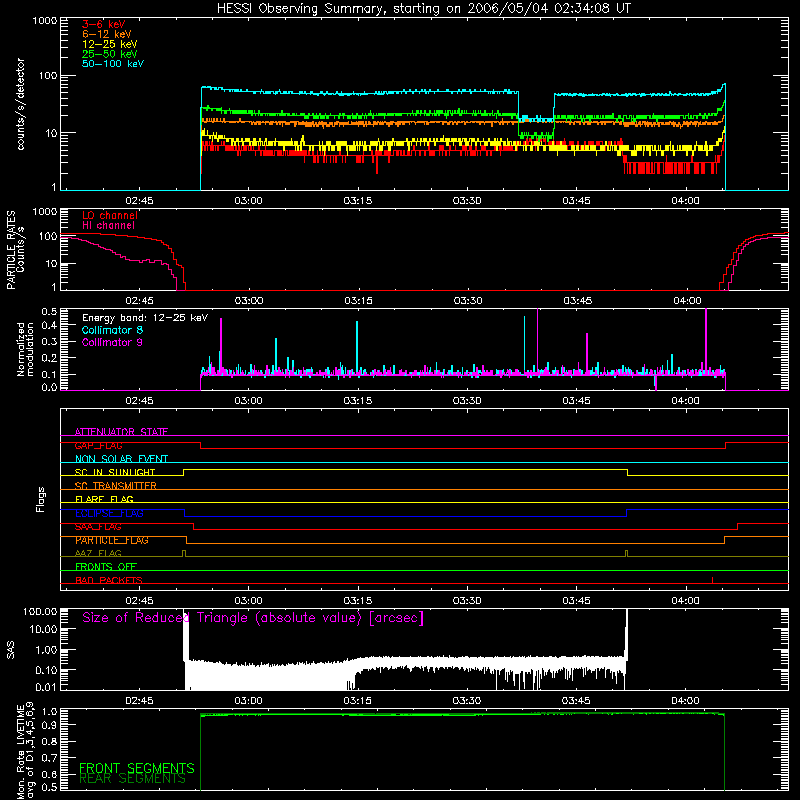Click the first AAZ_FLAG pulse near 02:51
This screenshot has width=800, height=800.
coord(184,554)
